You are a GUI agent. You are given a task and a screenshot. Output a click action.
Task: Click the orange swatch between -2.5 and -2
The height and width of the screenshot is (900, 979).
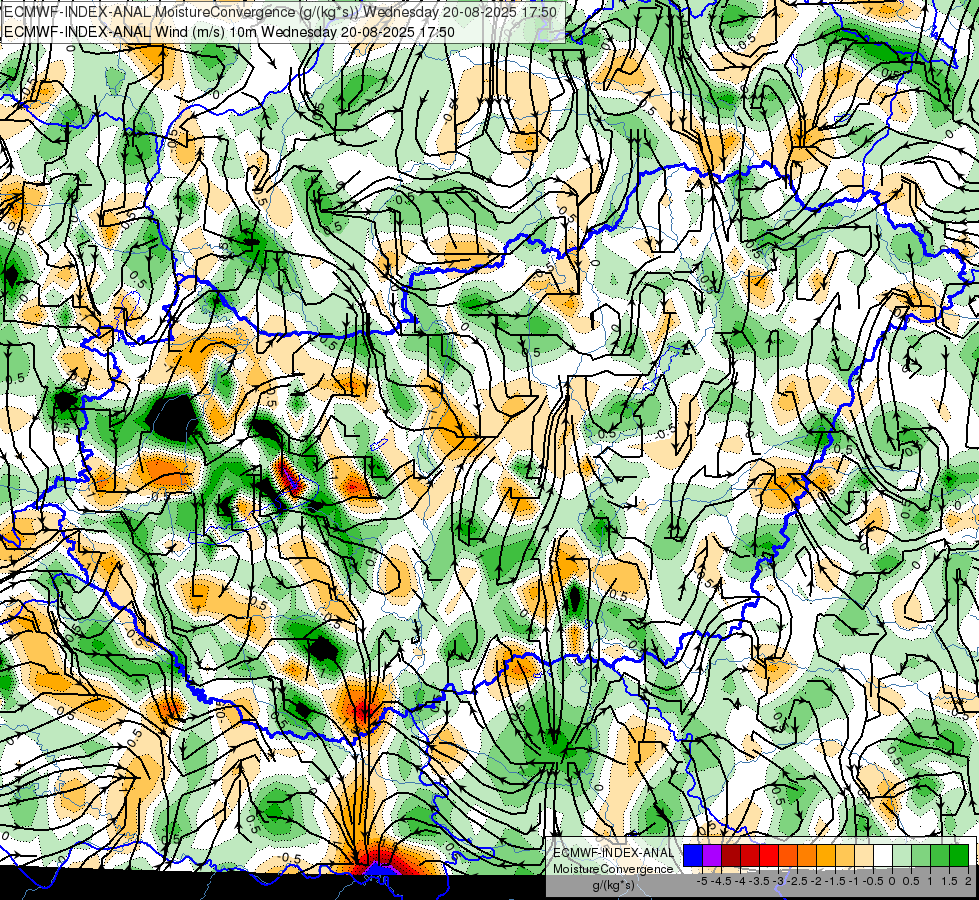tap(807, 856)
